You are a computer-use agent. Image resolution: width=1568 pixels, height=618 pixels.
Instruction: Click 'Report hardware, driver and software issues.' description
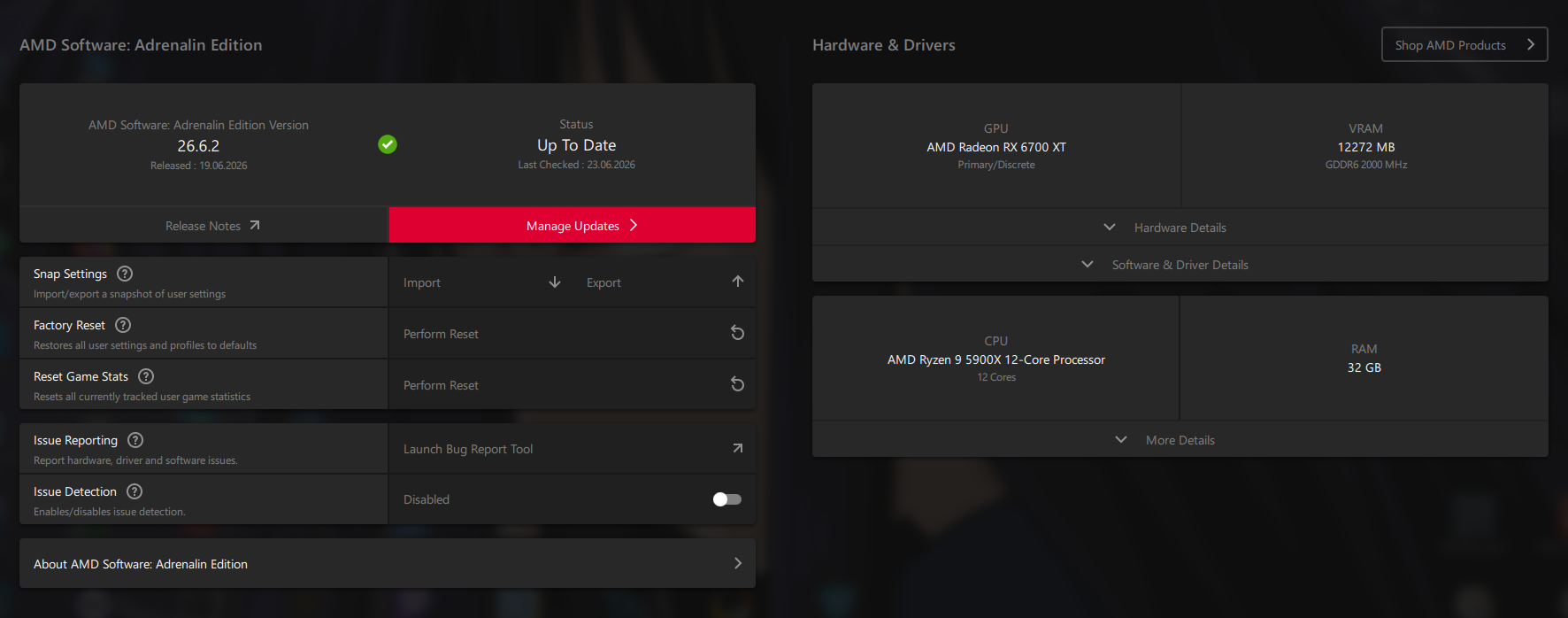pos(135,460)
